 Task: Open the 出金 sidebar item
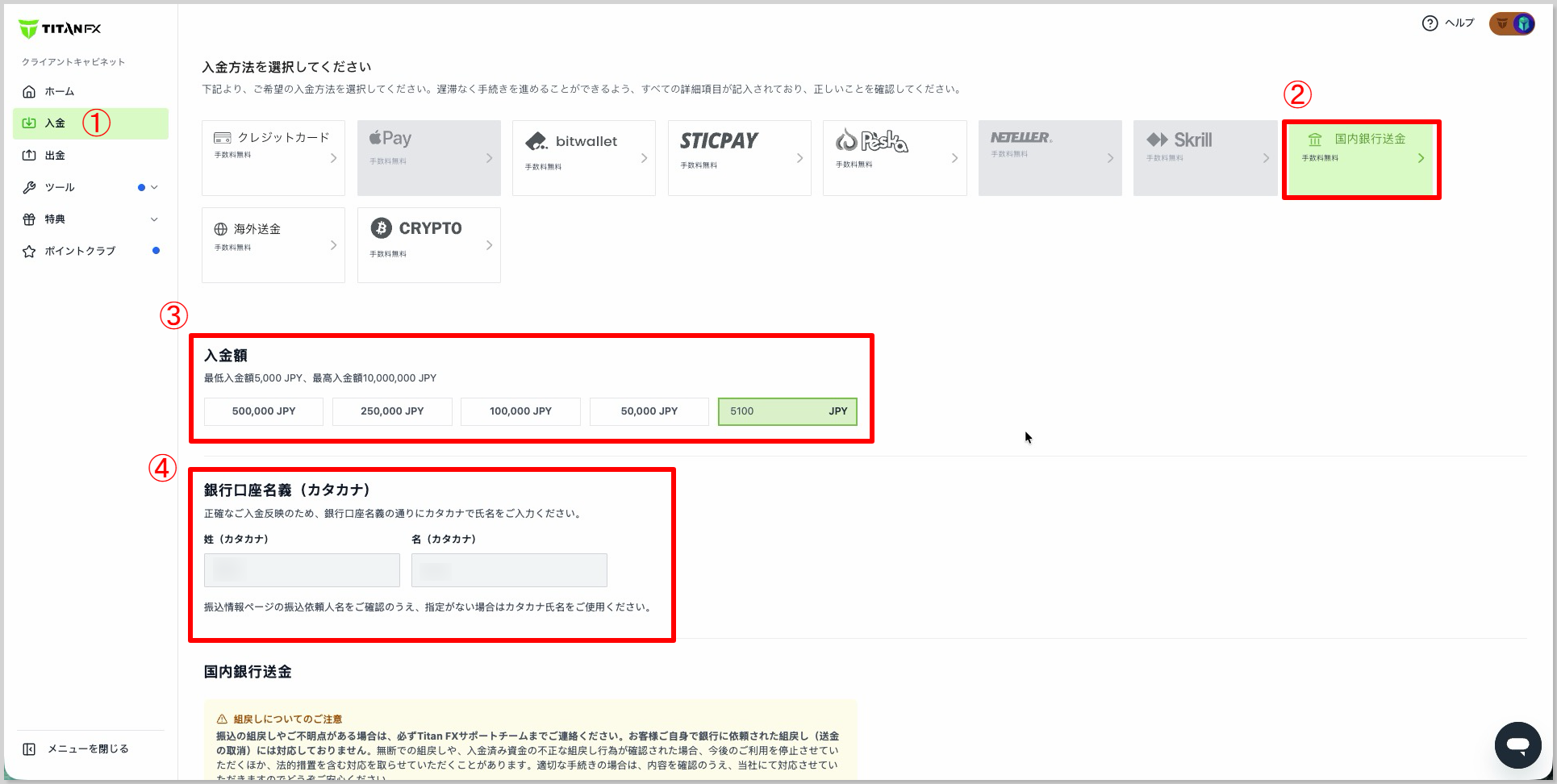coord(90,155)
